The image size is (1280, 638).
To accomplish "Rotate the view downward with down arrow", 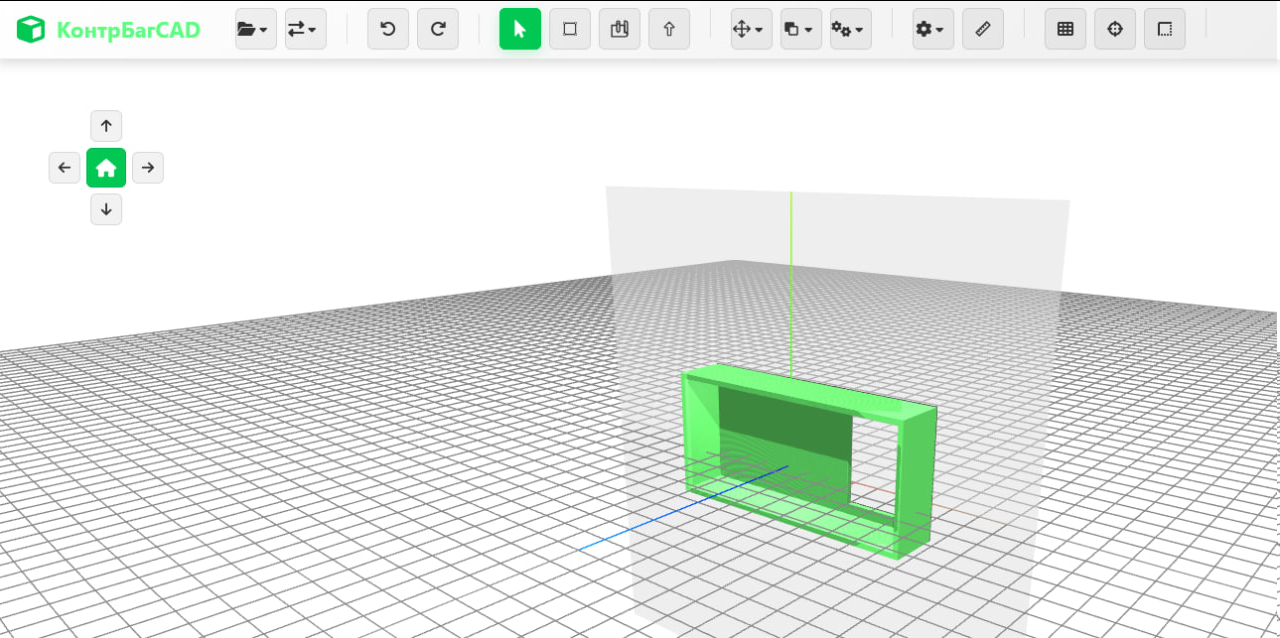I will pyautogui.click(x=106, y=210).
